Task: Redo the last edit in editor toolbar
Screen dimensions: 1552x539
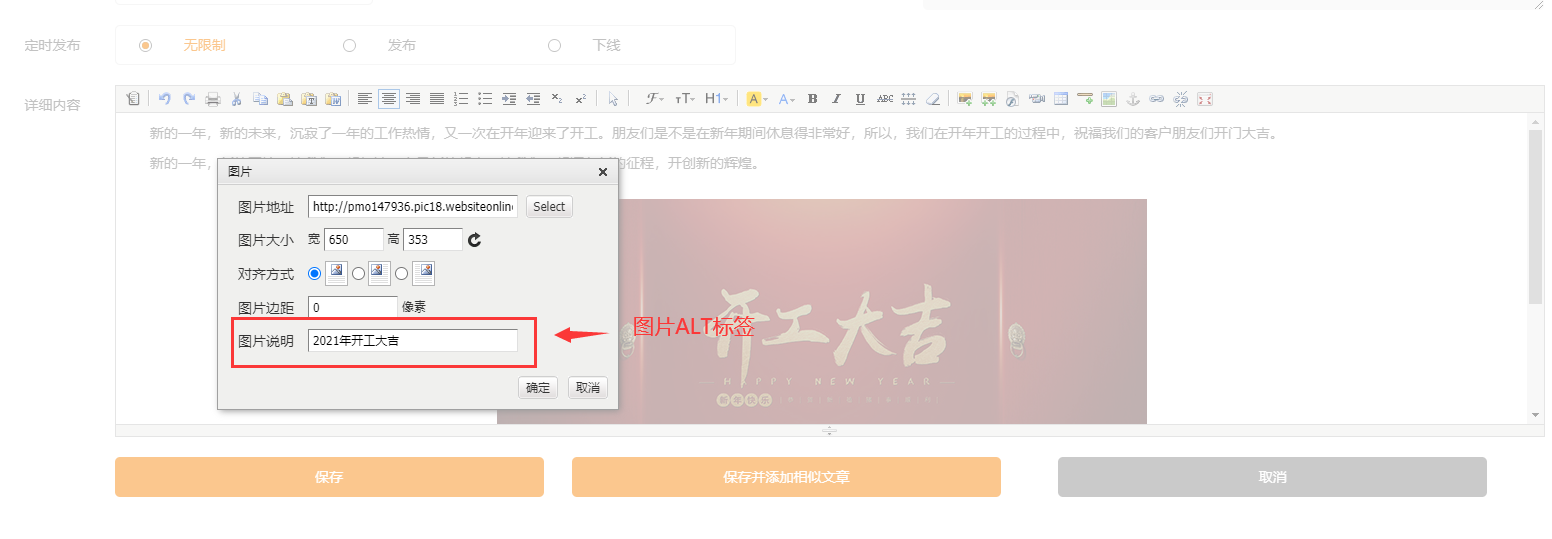Action: pyautogui.click(x=189, y=99)
